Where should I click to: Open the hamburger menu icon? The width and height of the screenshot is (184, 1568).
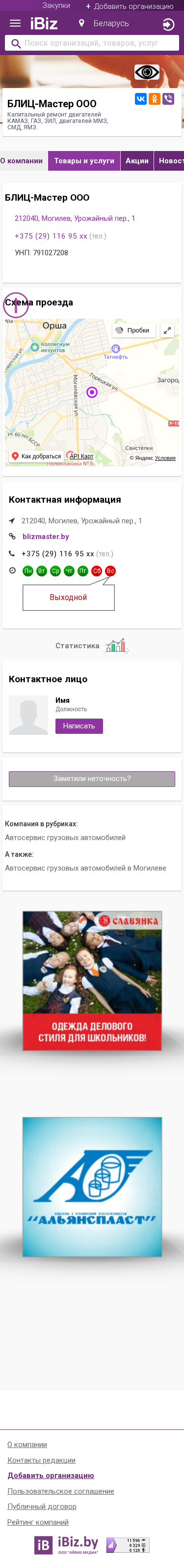point(15,24)
